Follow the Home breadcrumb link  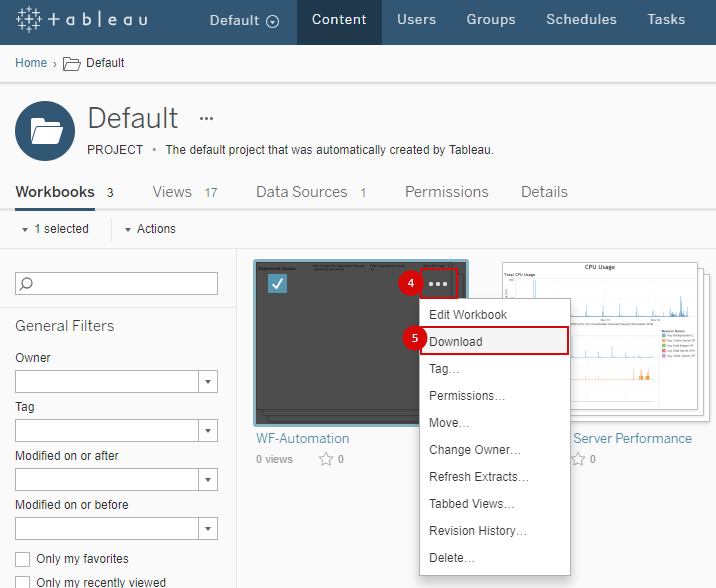click(31, 63)
